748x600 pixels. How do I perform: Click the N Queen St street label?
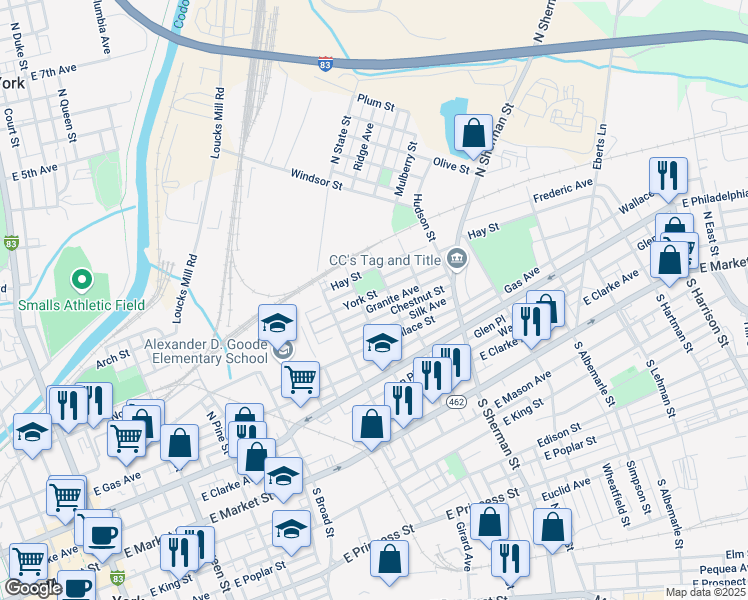click(67, 115)
